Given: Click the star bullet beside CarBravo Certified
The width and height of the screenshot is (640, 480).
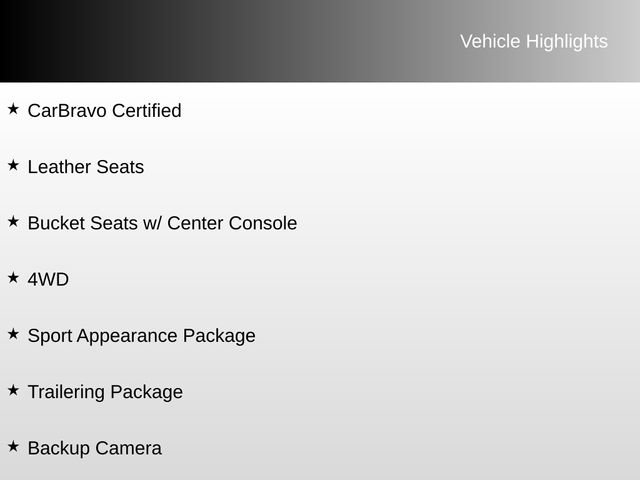Looking at the screenshot, I should coord(13,108).
